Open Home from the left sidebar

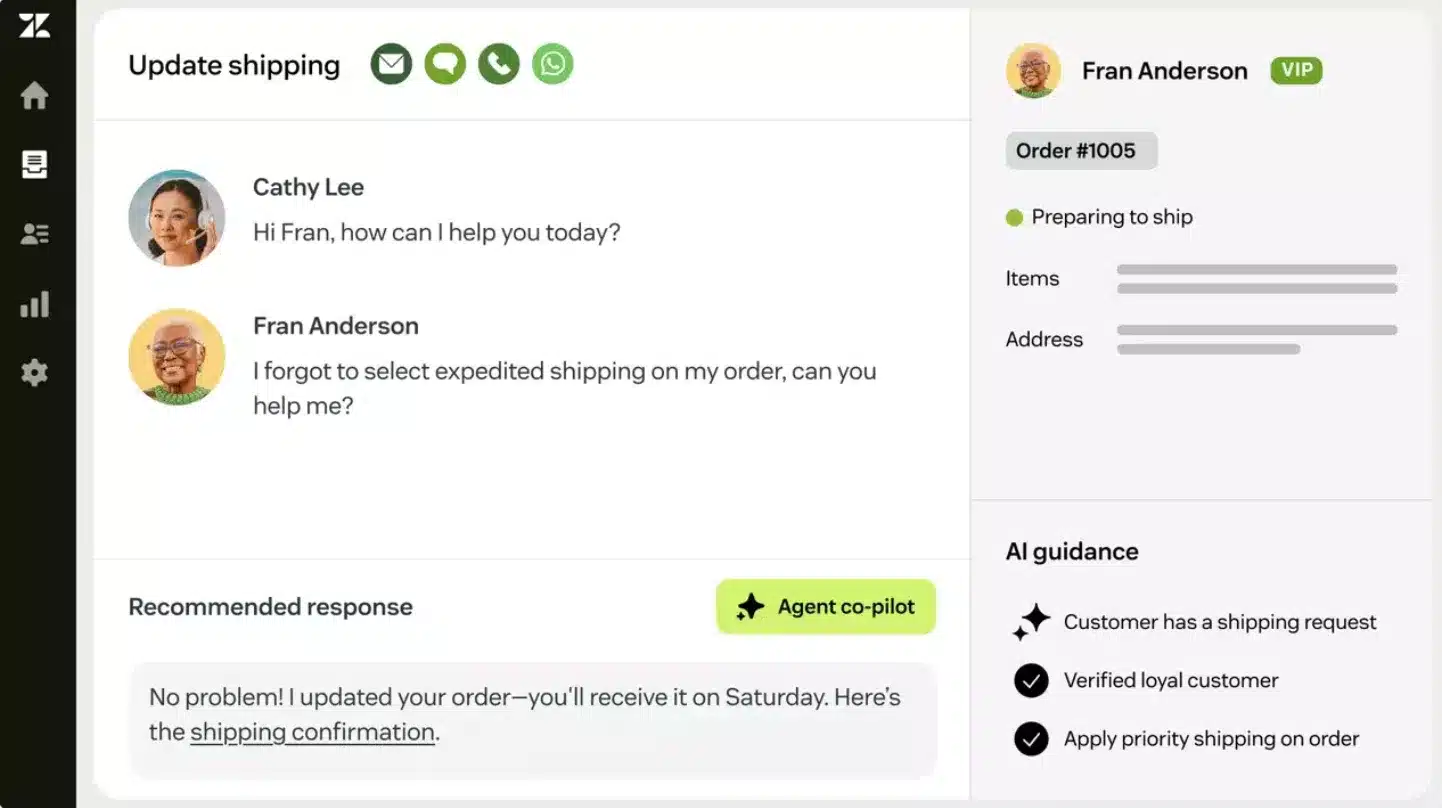click(x=35, y=95)
